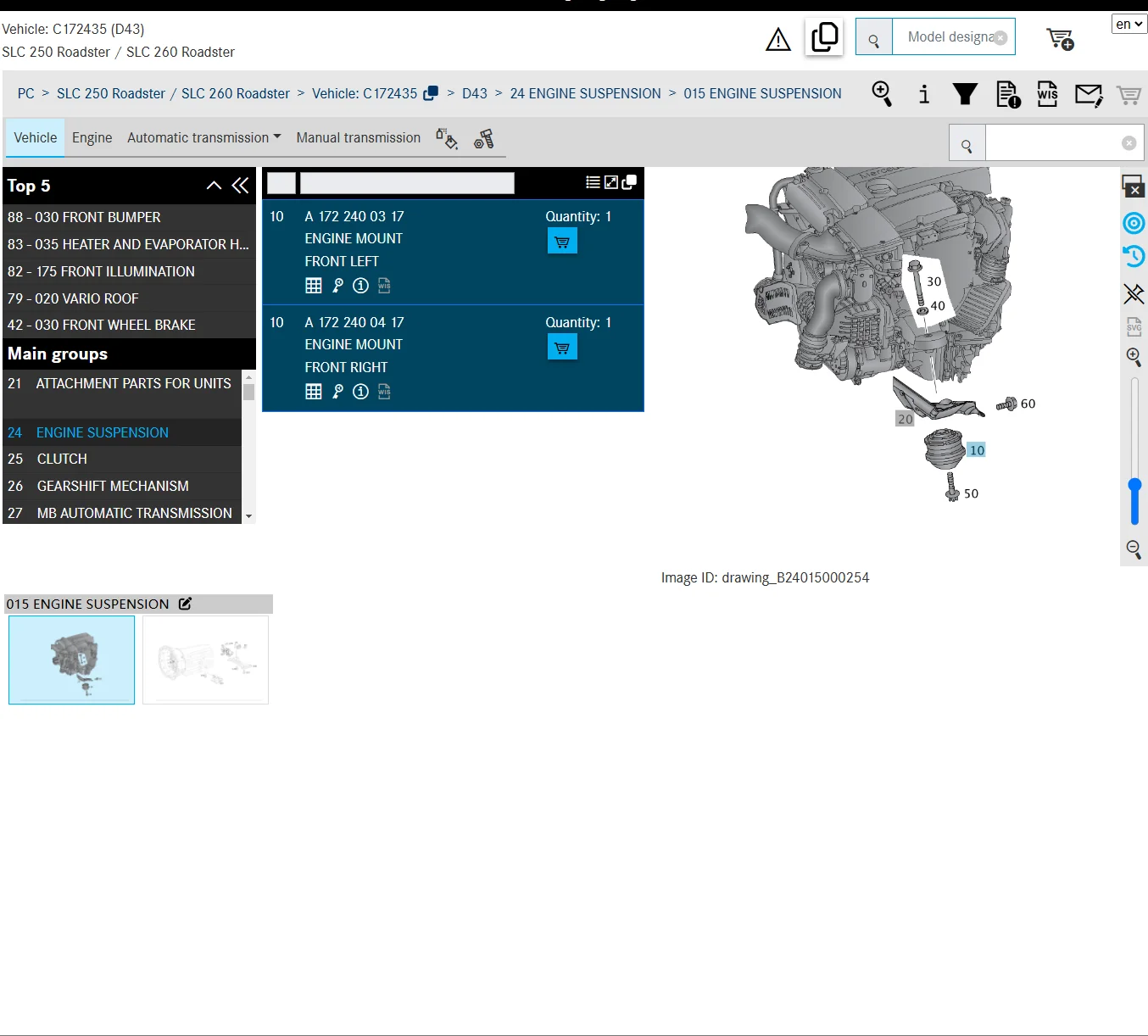Toggle the crossed-out pin icon beside drawing
The height and width of the screenshot is (1036, 1148).
[x=1134, y=293]
